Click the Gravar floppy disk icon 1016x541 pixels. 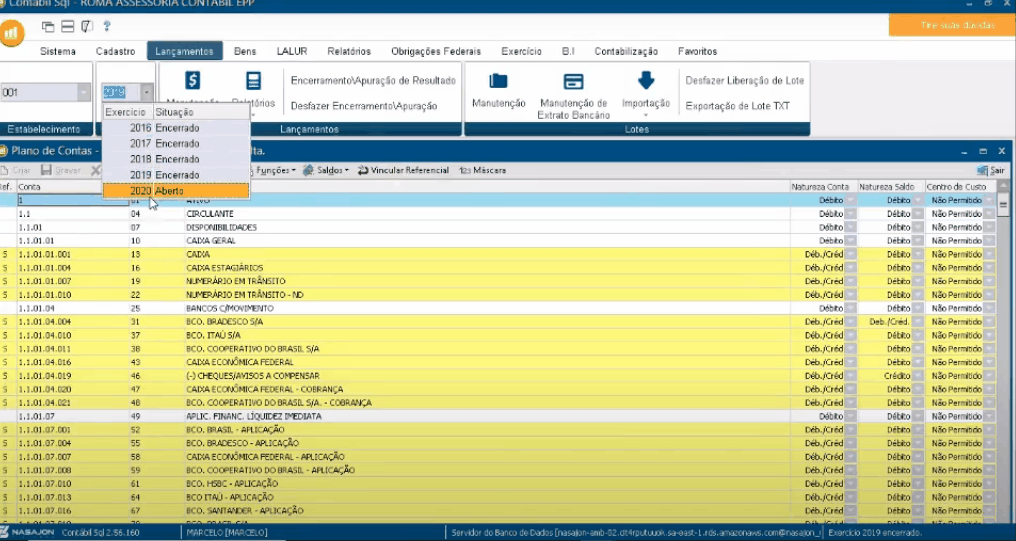[46, 170]
